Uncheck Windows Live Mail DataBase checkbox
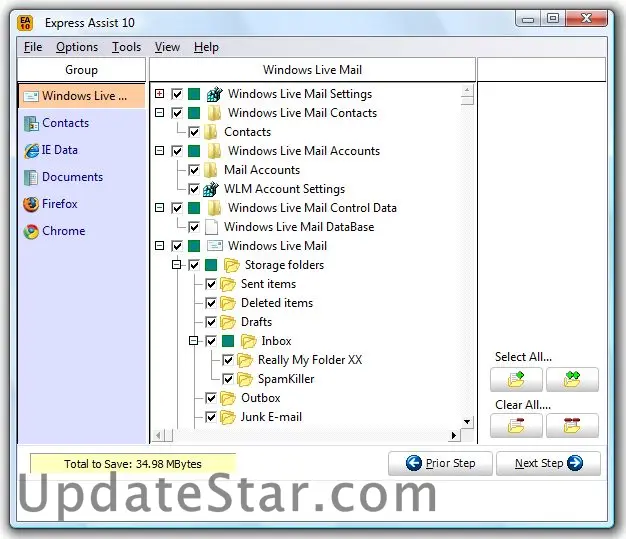The width and height of the screenshot is (626, 539). click(x=194, y=227)
